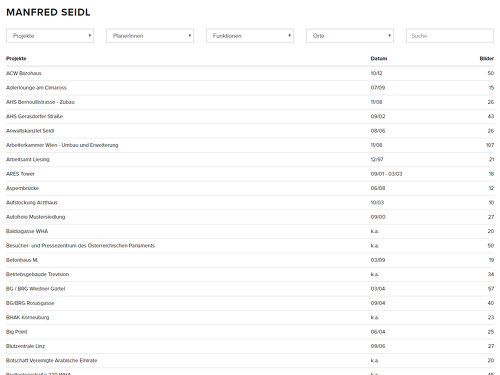The image size is (500, 375).
Task: Click date 09/04 in BG/BRG Rosasgasse row
Action: [378, 303]
